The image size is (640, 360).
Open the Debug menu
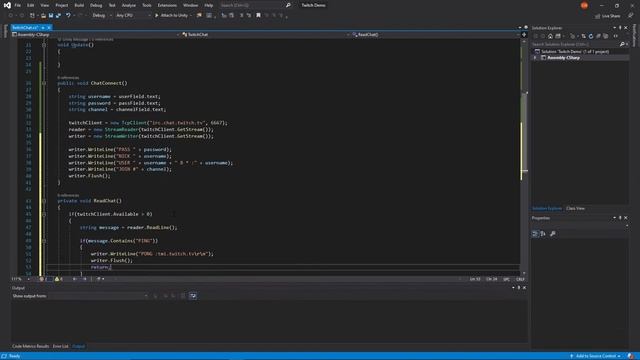point(96,5)
